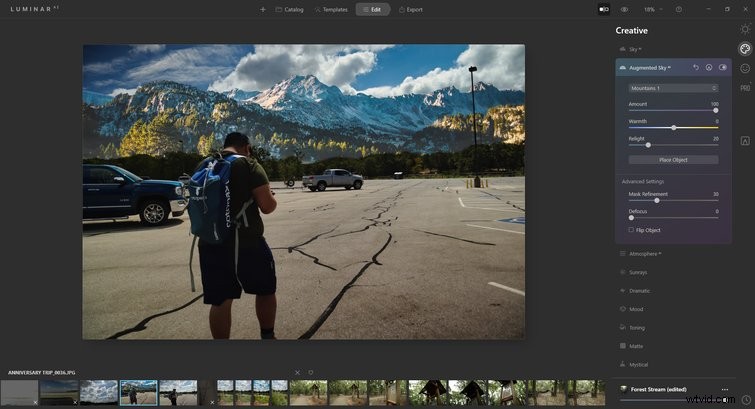This screenshot has height=409, width=755.
Task: Click the Luminar AI logo
Action: (x=34, y=9)
